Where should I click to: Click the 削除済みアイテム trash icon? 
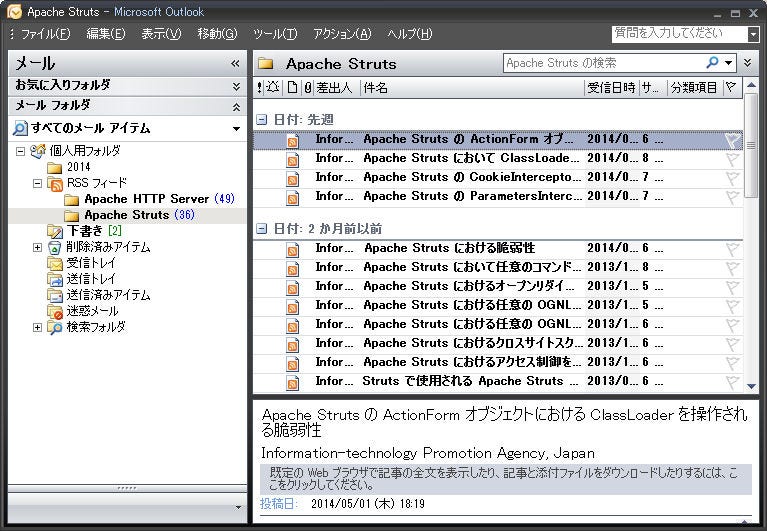55,247
